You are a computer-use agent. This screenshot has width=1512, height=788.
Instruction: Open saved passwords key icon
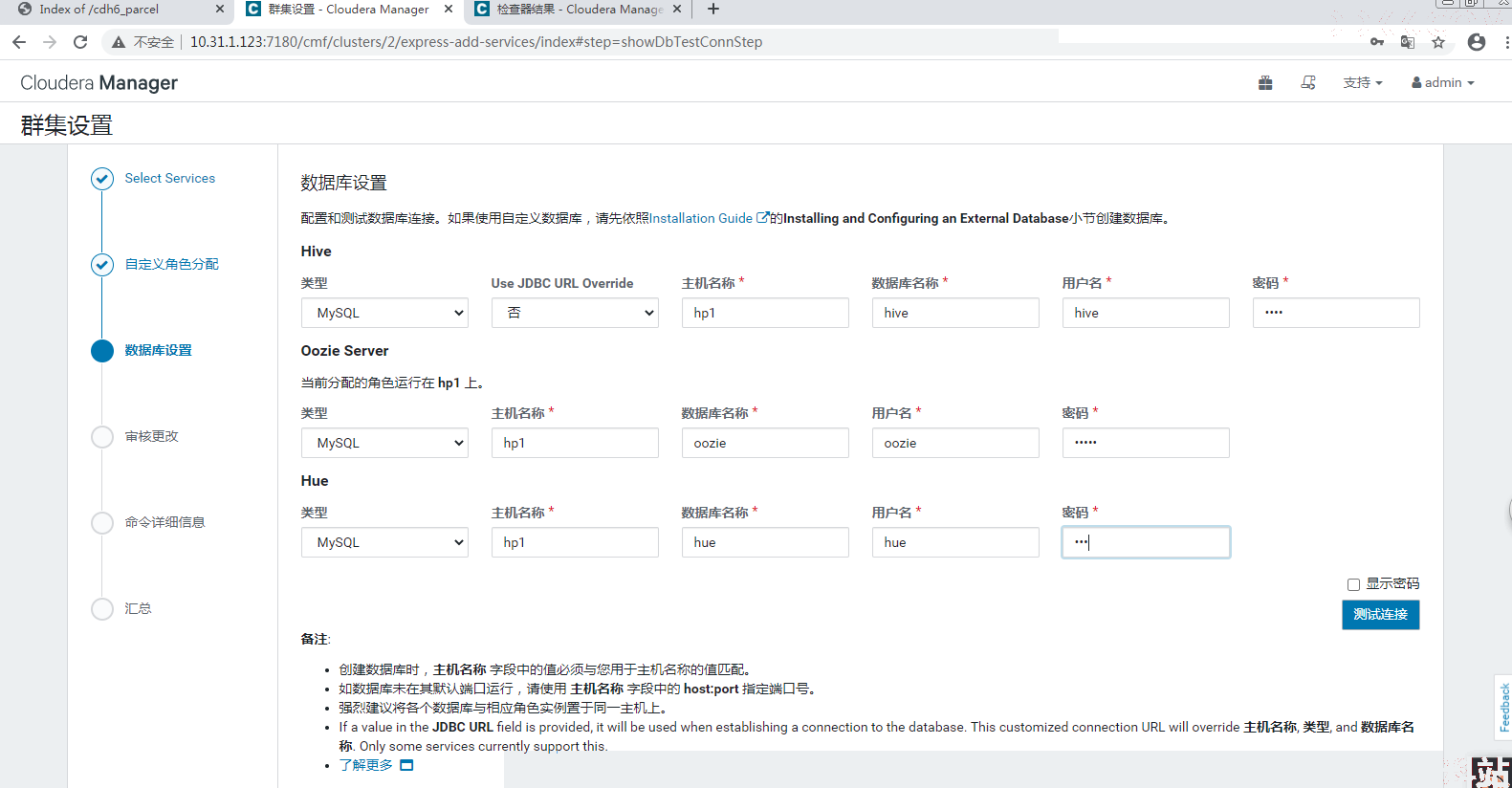[1377, 42]
